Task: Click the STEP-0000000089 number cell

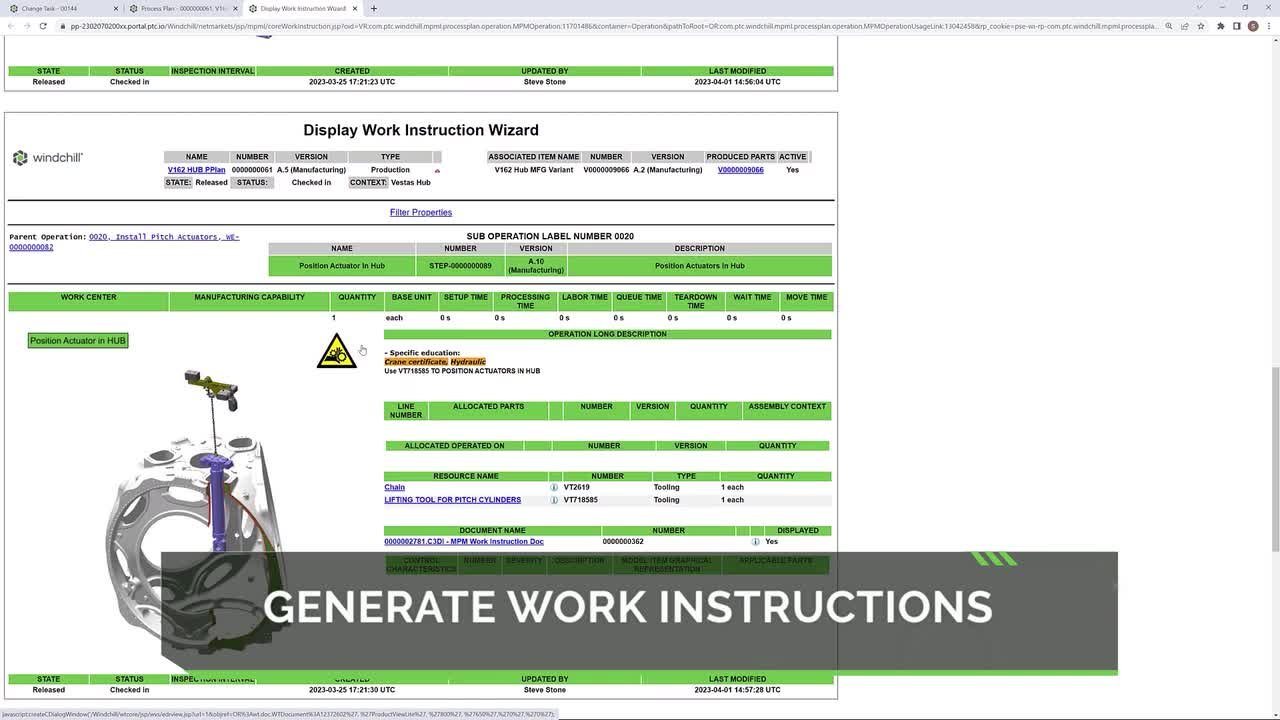Action: tap(460, 266)
